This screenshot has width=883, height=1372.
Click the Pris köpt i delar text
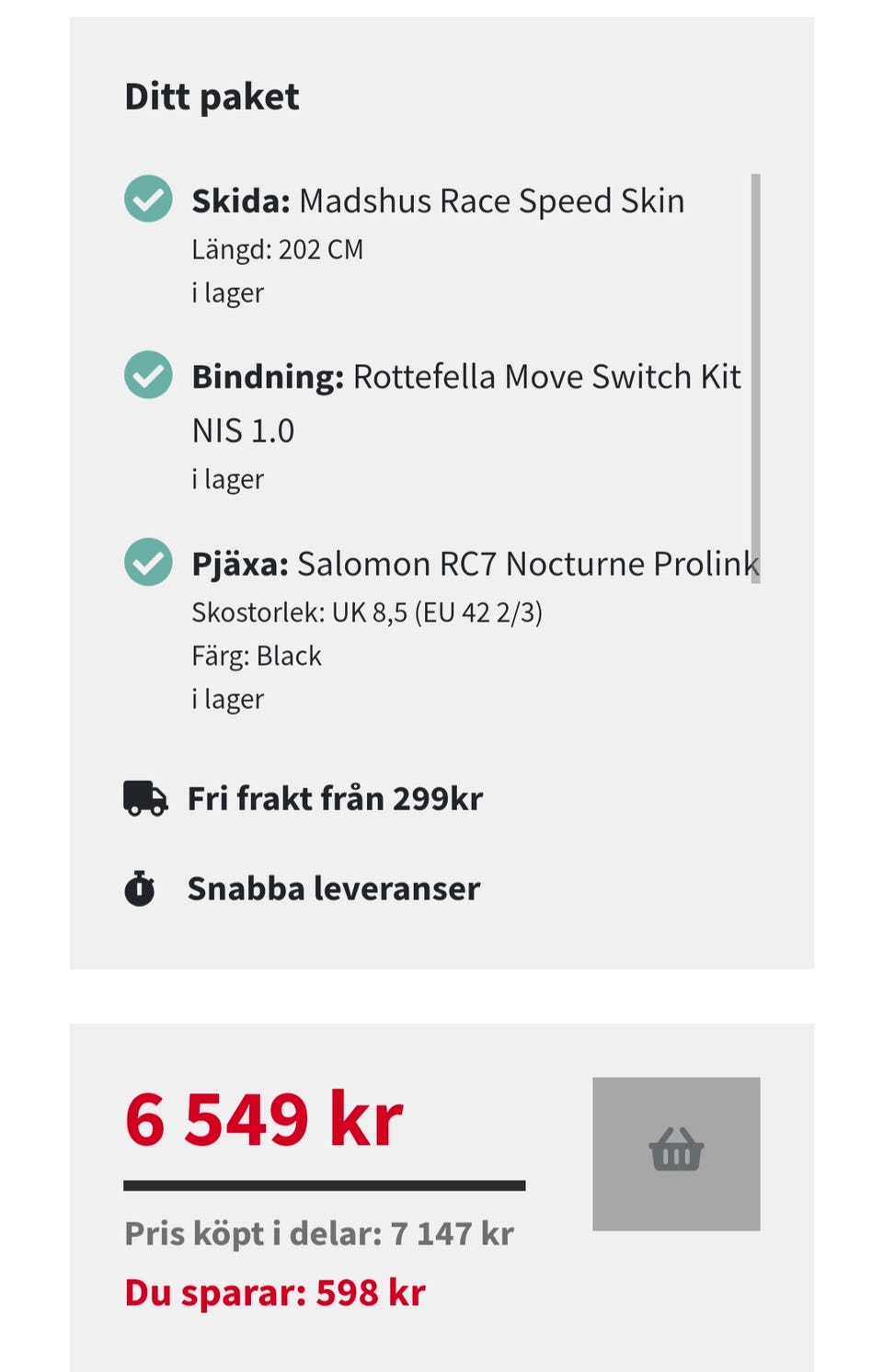[318, 1233]
